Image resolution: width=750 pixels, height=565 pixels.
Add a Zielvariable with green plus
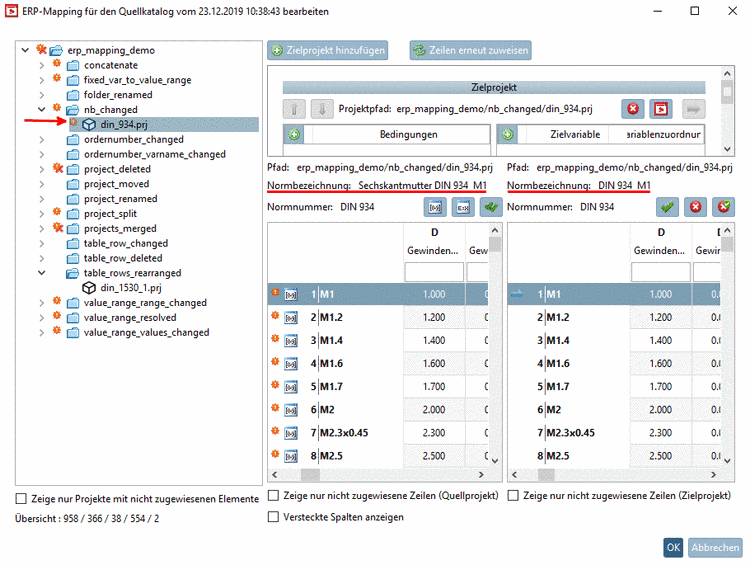tap(507, 134)
